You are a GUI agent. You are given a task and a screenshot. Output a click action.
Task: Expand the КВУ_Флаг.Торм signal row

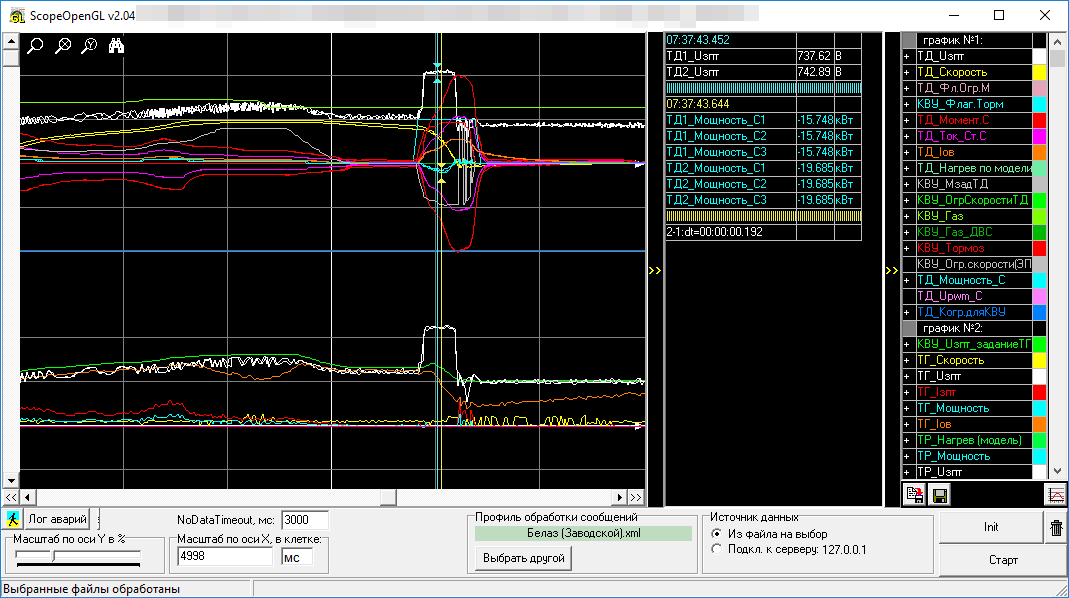click(907, 104)
